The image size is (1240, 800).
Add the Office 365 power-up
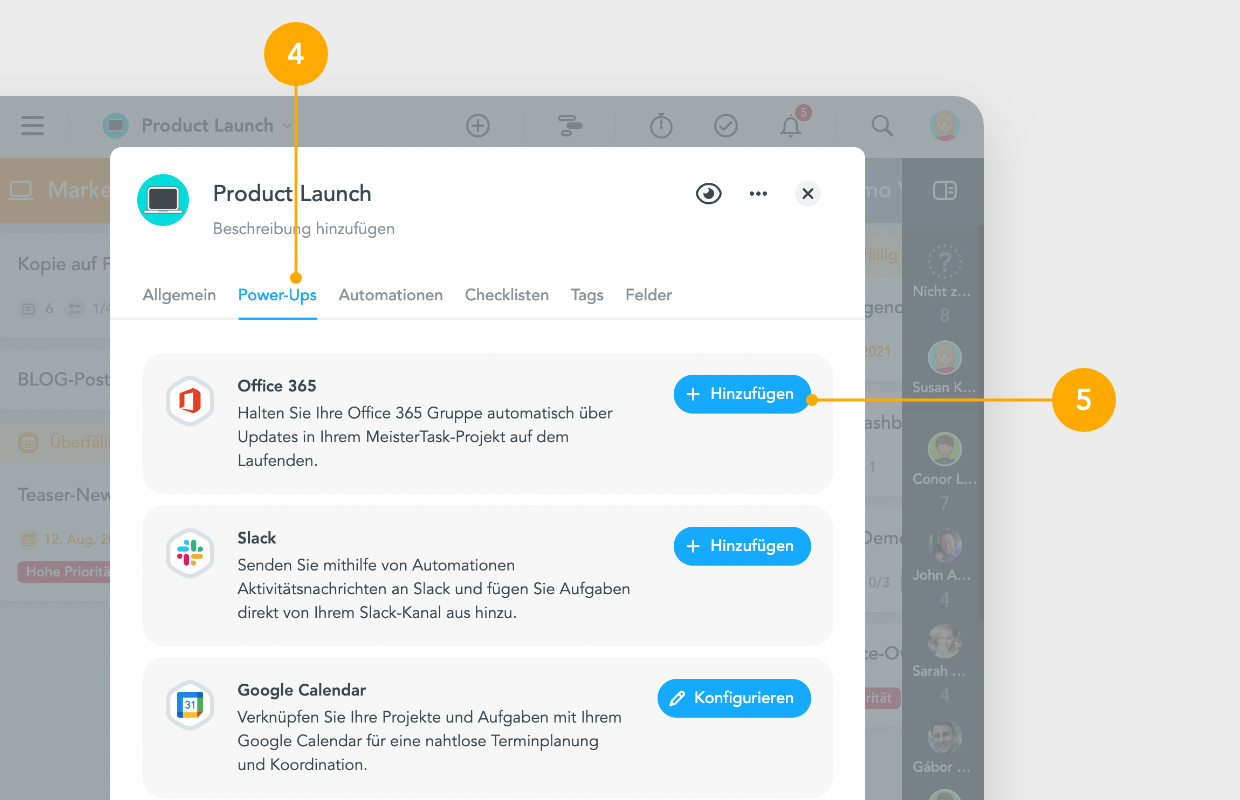(742, 394)
